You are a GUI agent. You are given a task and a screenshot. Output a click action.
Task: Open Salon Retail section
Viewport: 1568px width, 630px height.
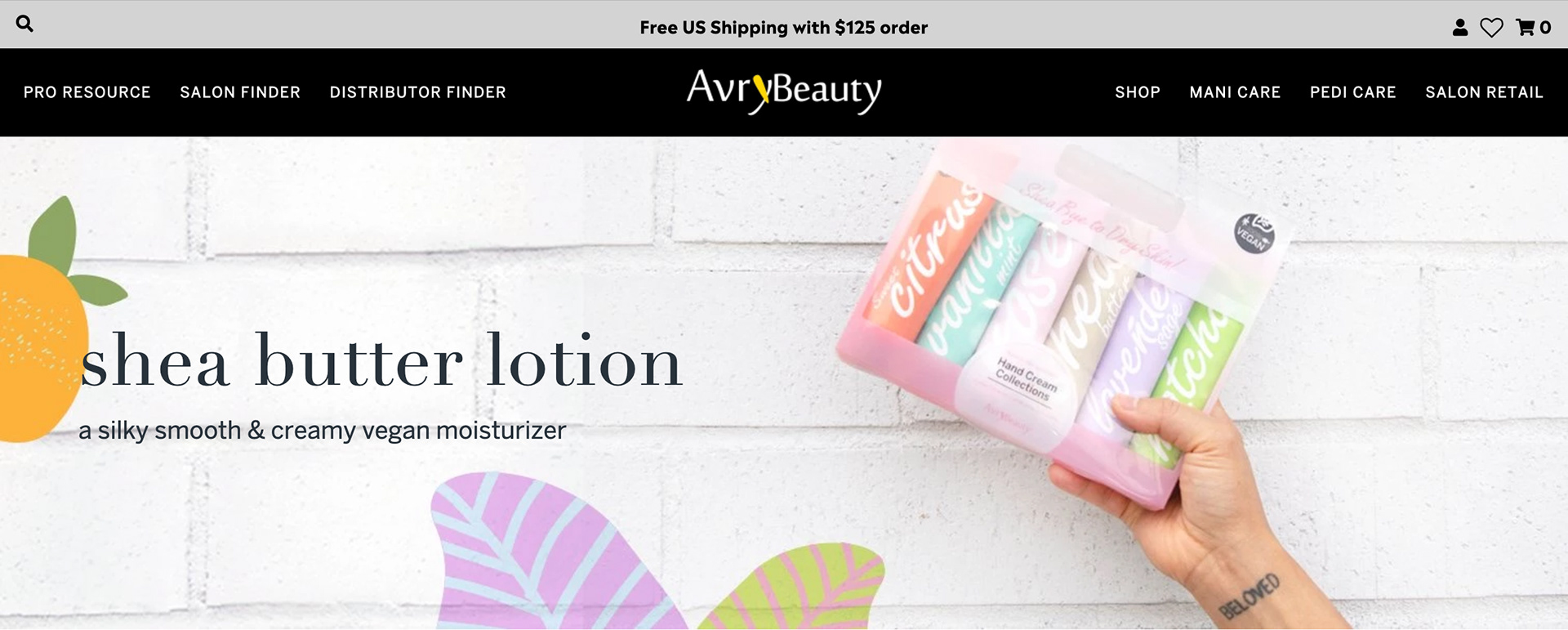pyautogui.click(x=1484, y=92)
